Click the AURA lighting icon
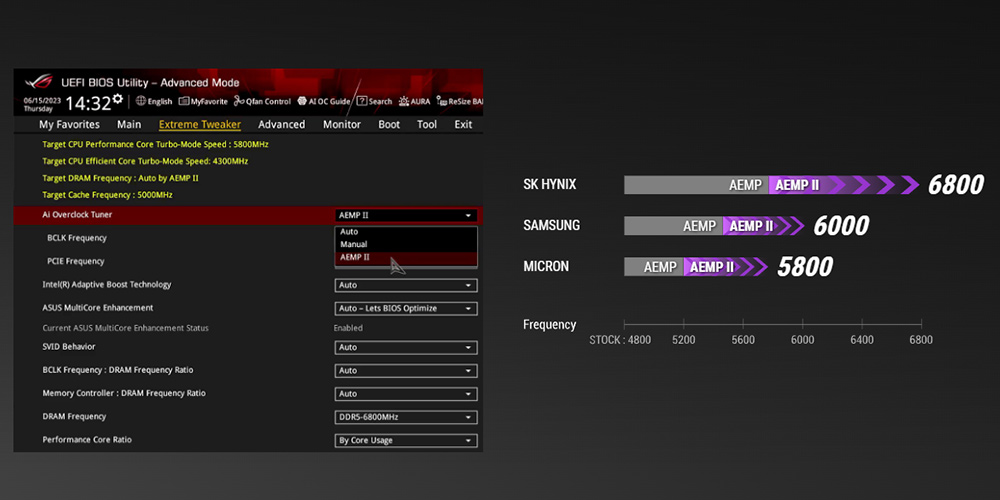This screenshot has width=1000, height=500. pos(404,101)
